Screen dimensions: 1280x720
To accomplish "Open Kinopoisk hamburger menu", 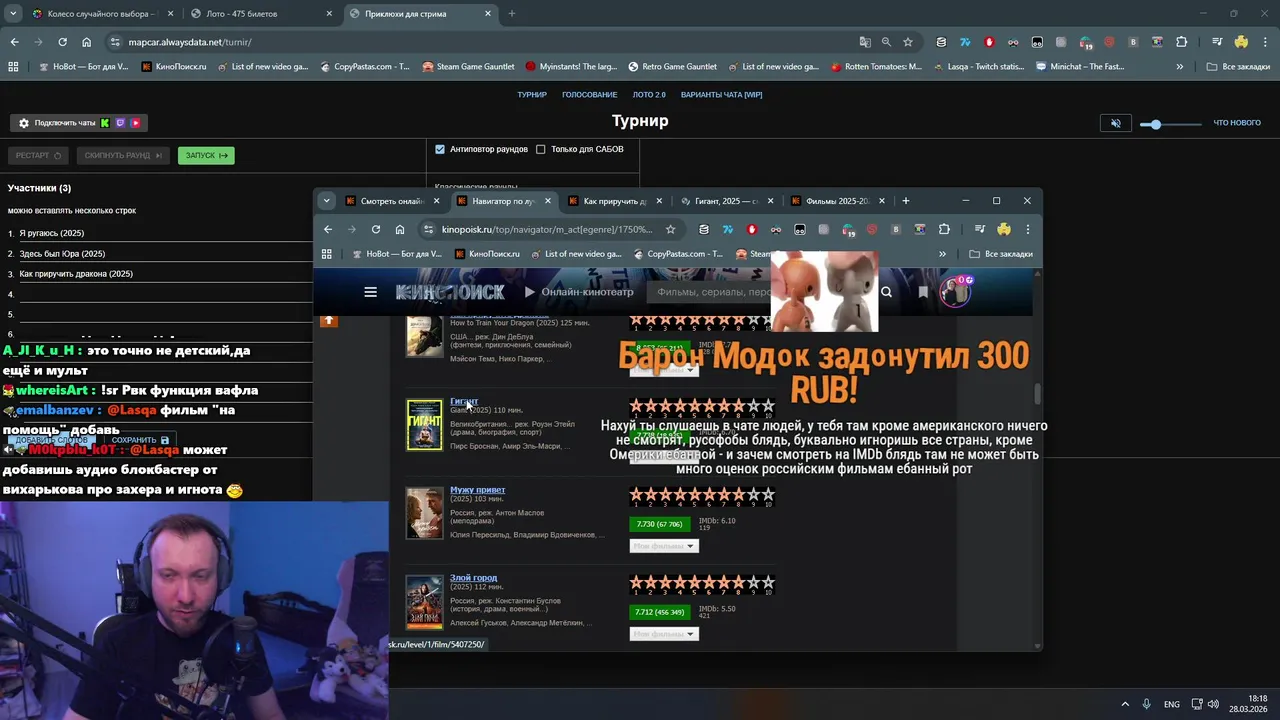I will pos(371,292).
